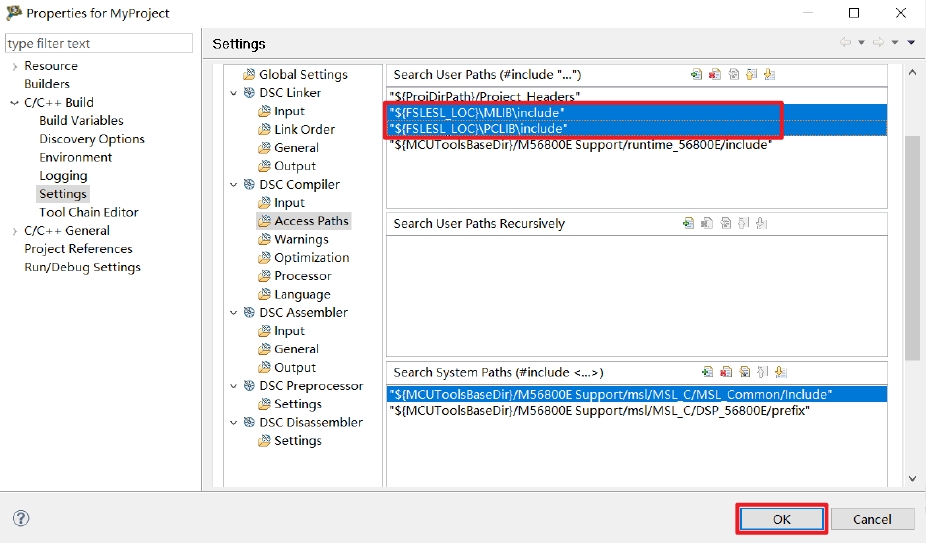Click Delete icon in Search System Paths toolbar
Screen dimensions: 926x543
(726, 372)
